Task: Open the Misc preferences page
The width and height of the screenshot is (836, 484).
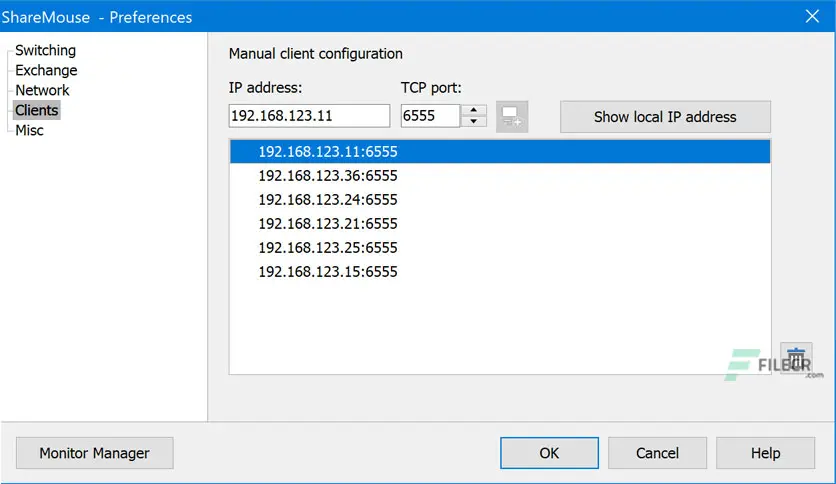Action: point(29,130)
